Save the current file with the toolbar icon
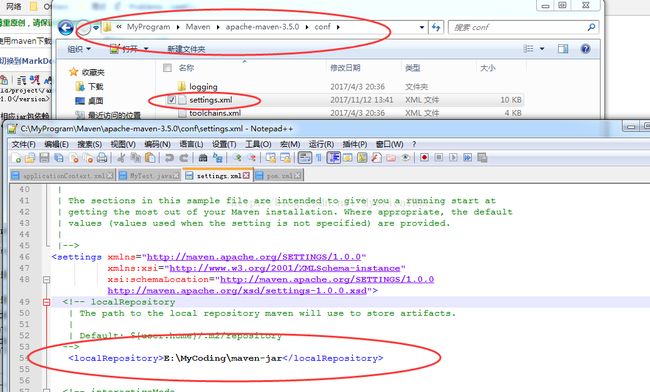 click(x=44, y=158)
